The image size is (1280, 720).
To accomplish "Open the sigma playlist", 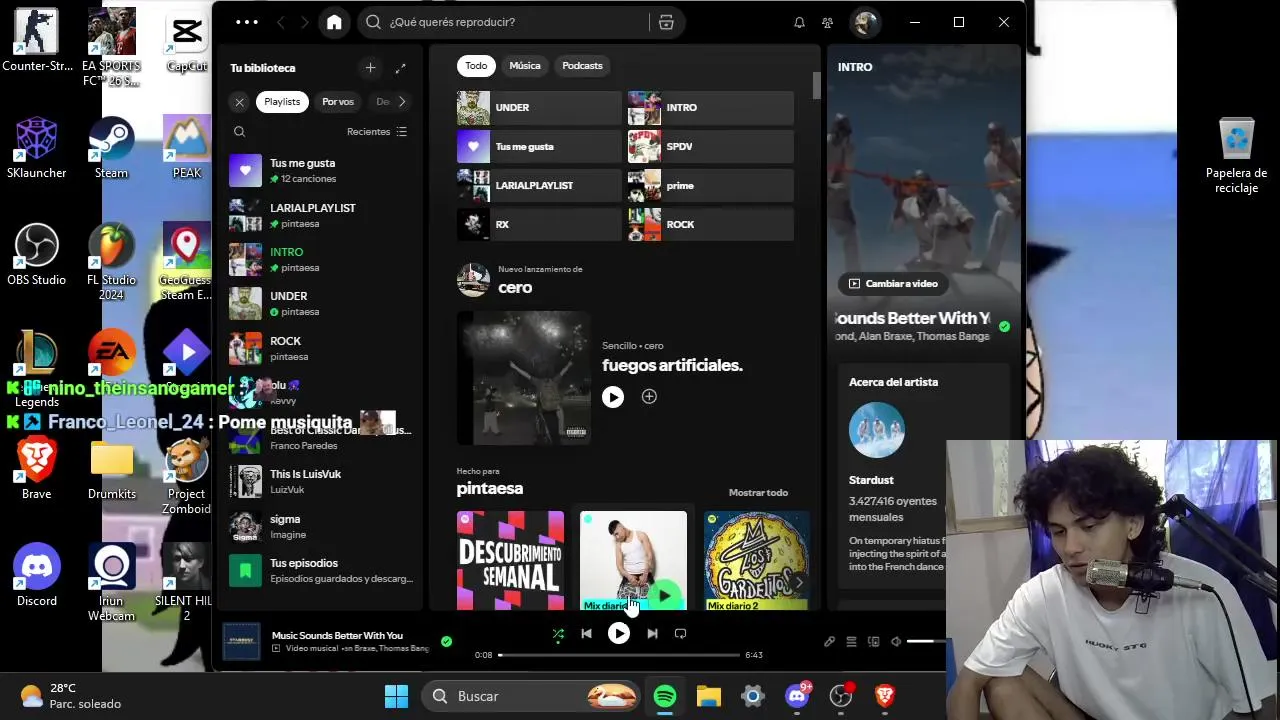I will tap(320, 526).
